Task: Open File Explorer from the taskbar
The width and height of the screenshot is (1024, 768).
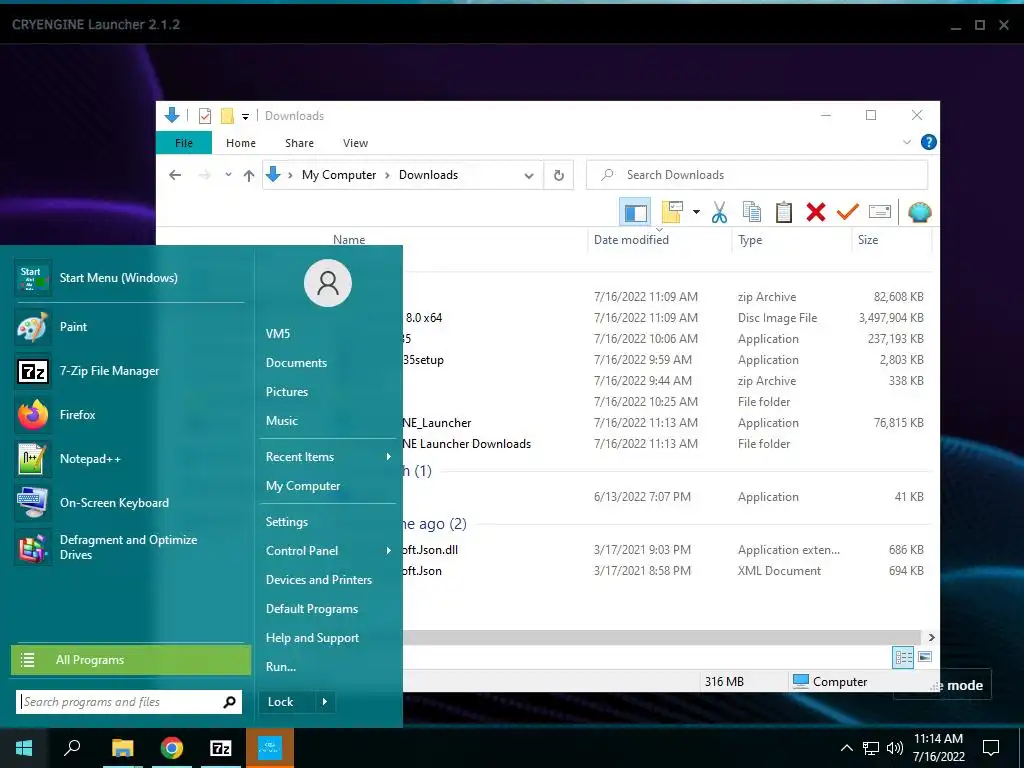Action: pyautogui.click(x=122, y=748)
